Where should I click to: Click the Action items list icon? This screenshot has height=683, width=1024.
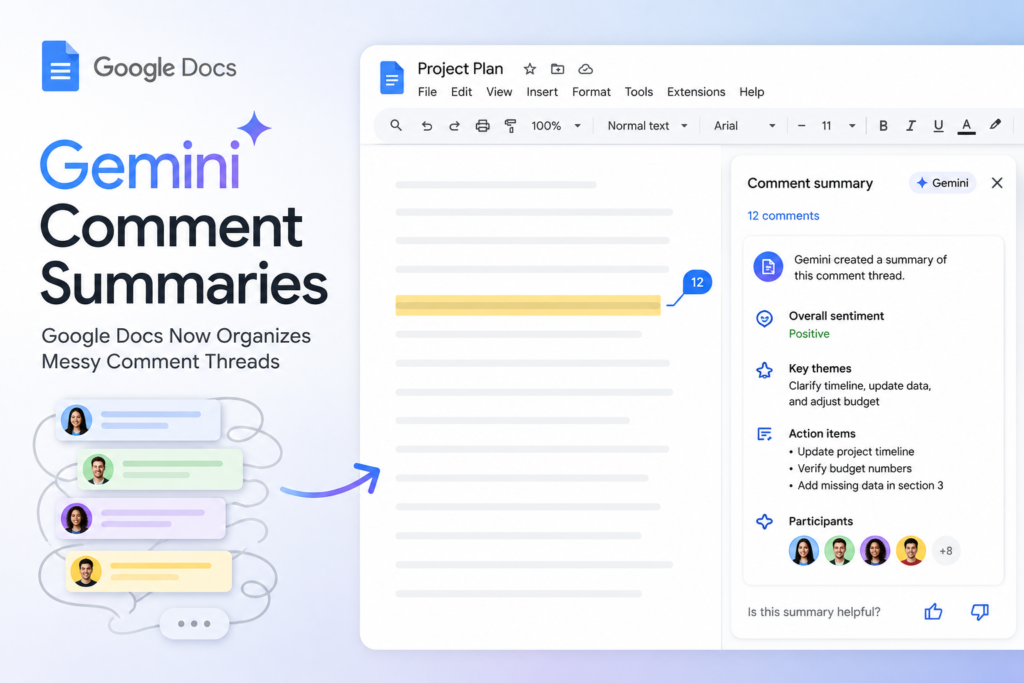[x=764, y=434]
